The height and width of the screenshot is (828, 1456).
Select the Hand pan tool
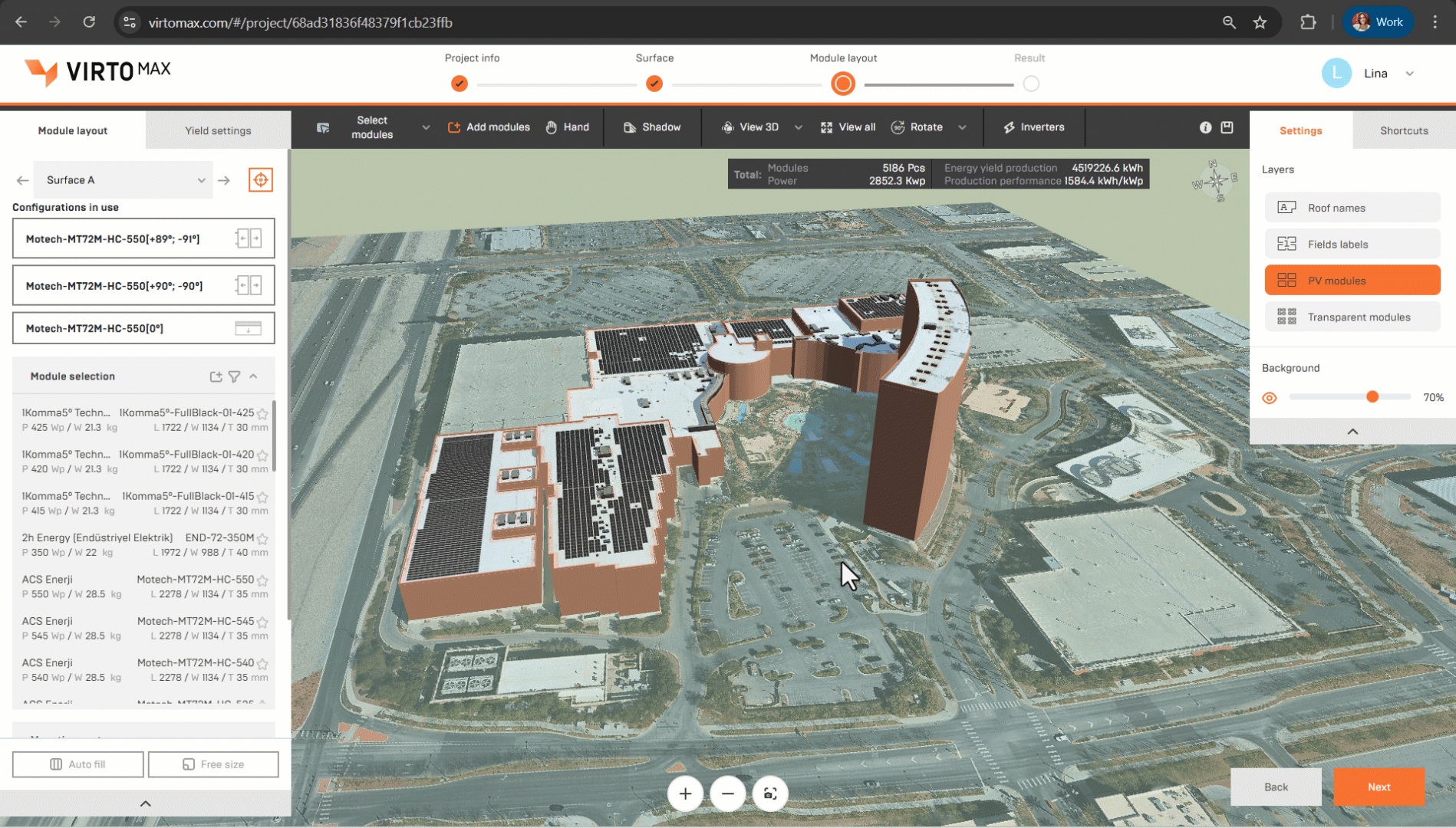pos(567,127)
